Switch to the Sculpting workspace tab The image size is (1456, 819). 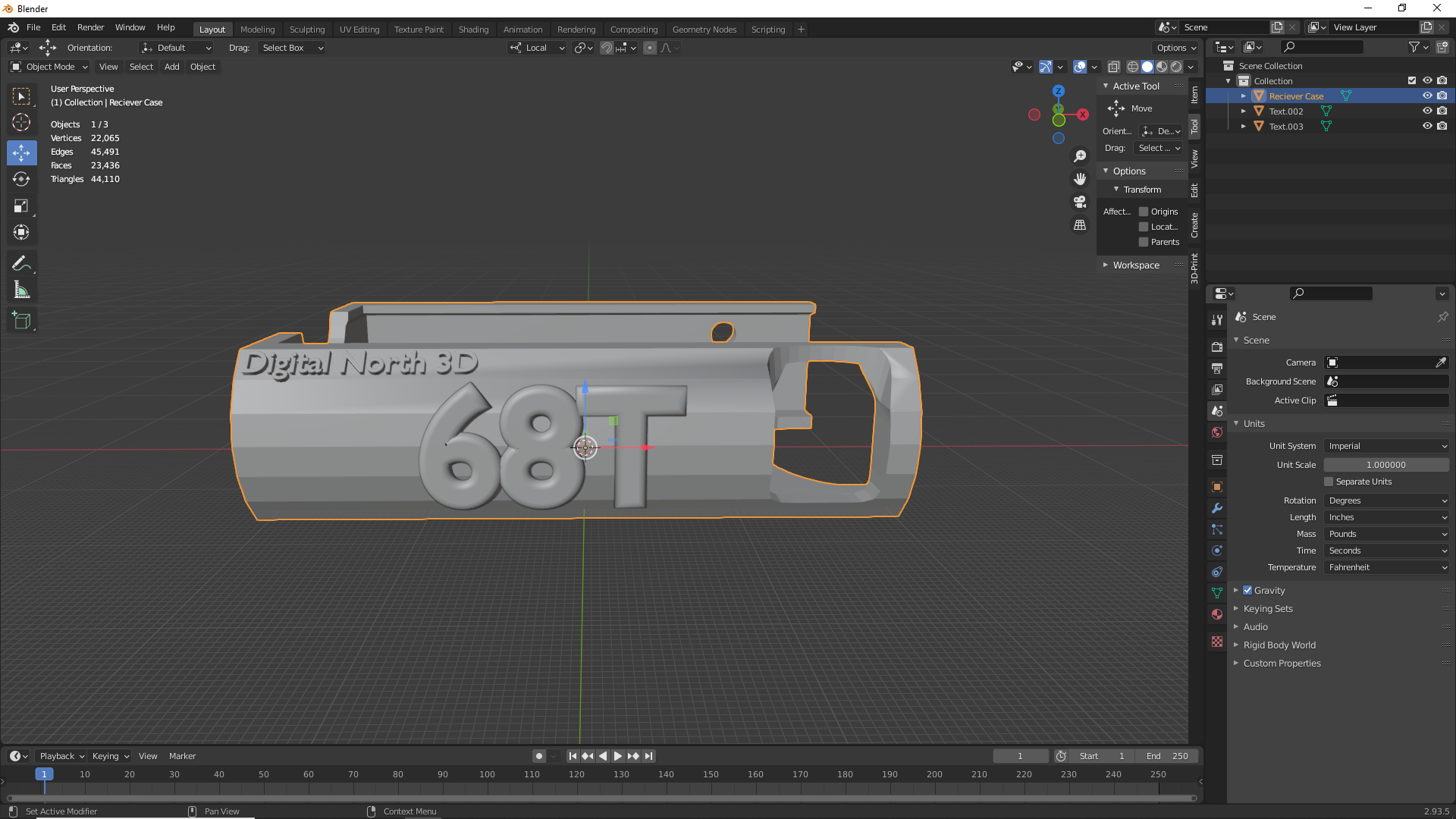pos(306,29)
